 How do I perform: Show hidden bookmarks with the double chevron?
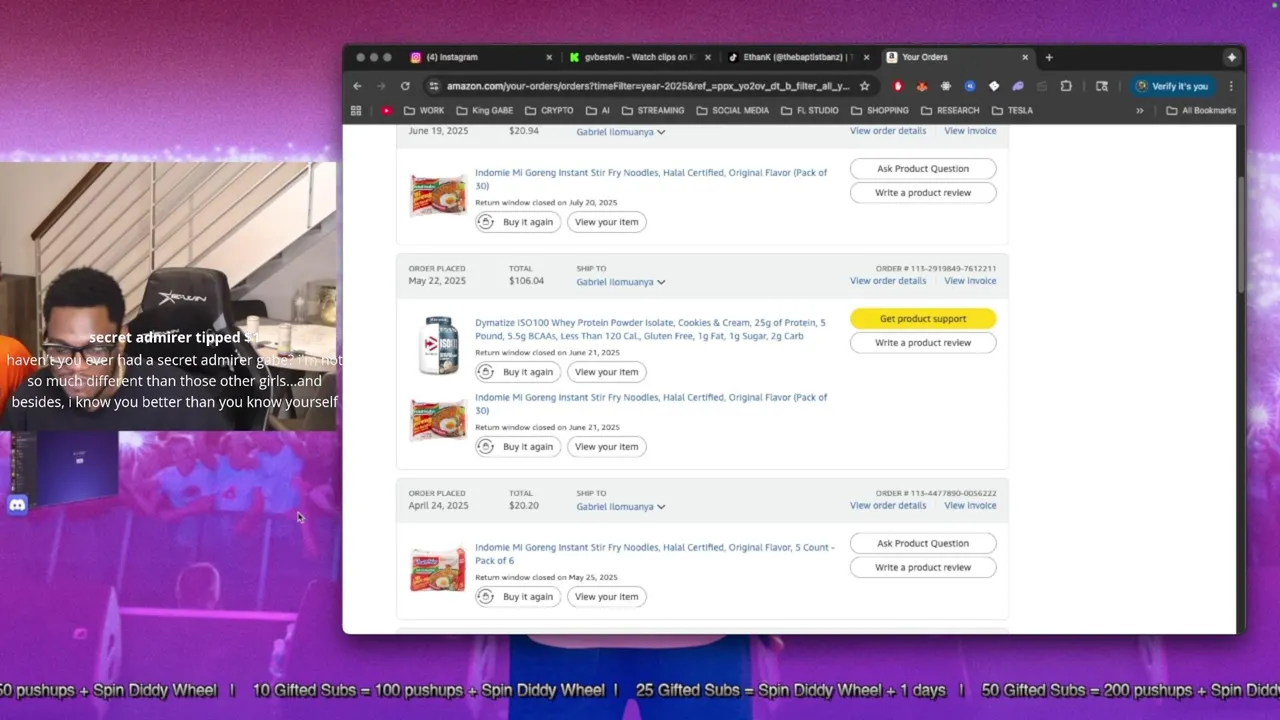[x=1139, y=111]
